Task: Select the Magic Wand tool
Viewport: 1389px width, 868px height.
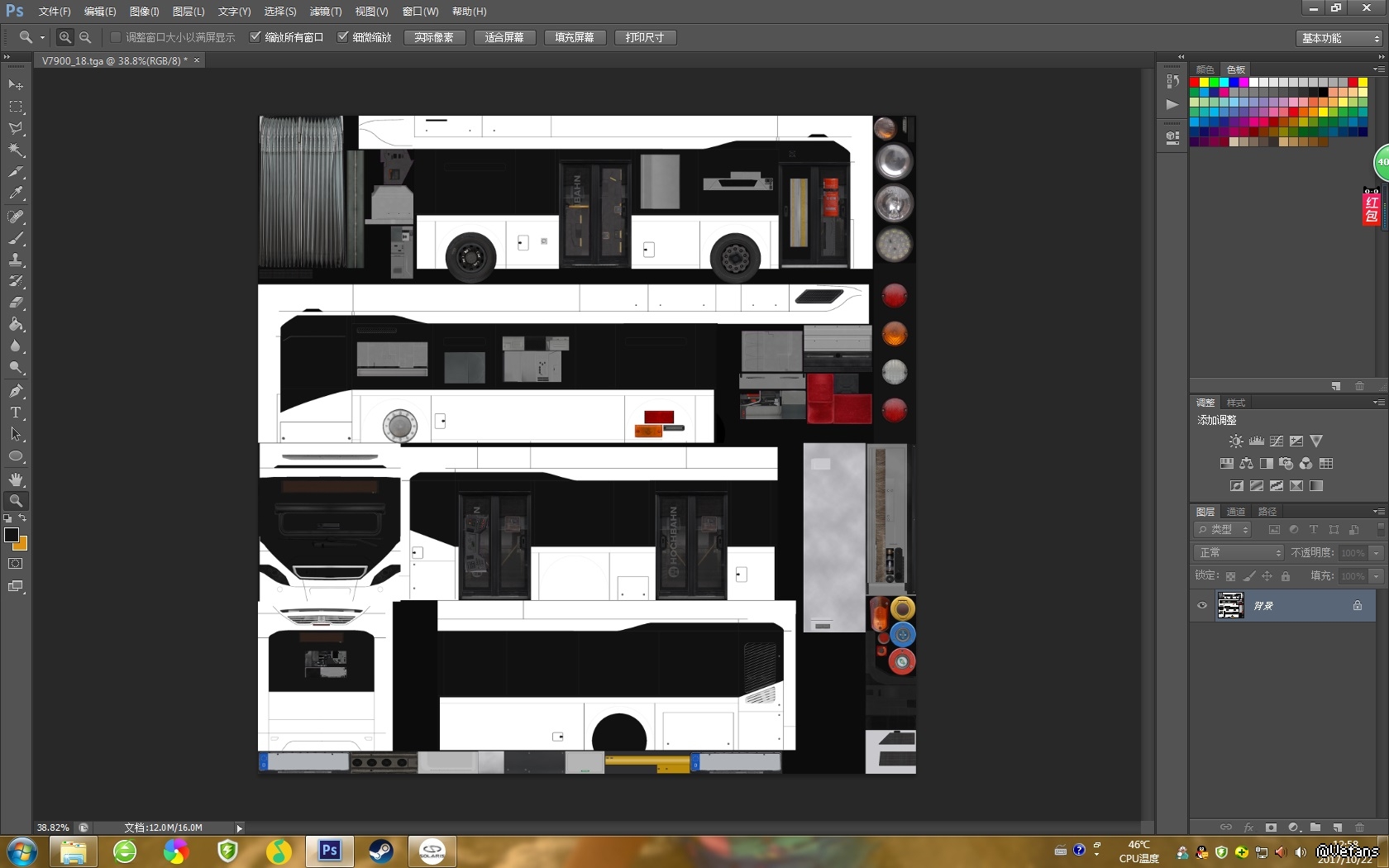Action: pos(16,150)
